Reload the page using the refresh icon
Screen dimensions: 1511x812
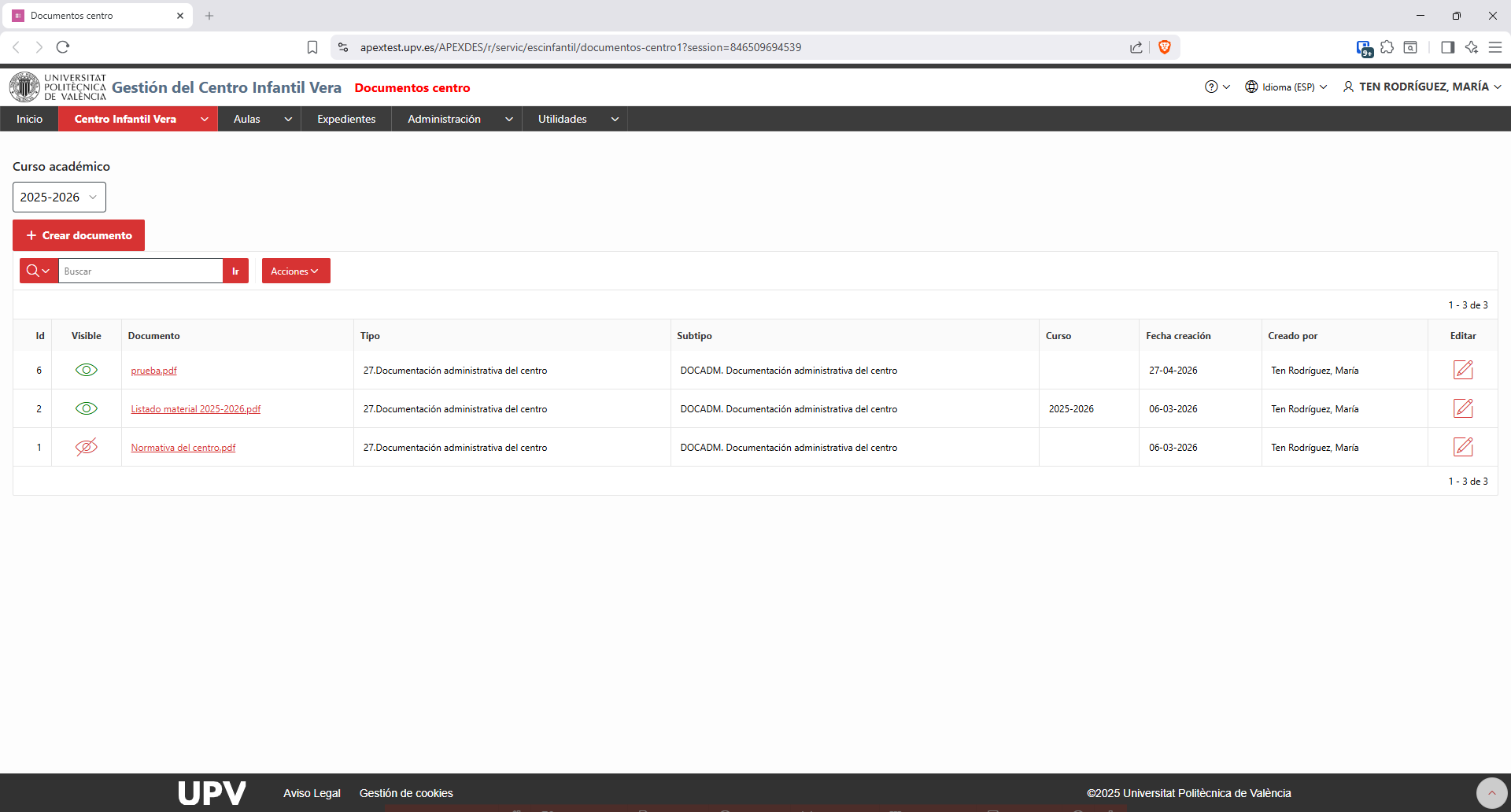coord(63,47)
